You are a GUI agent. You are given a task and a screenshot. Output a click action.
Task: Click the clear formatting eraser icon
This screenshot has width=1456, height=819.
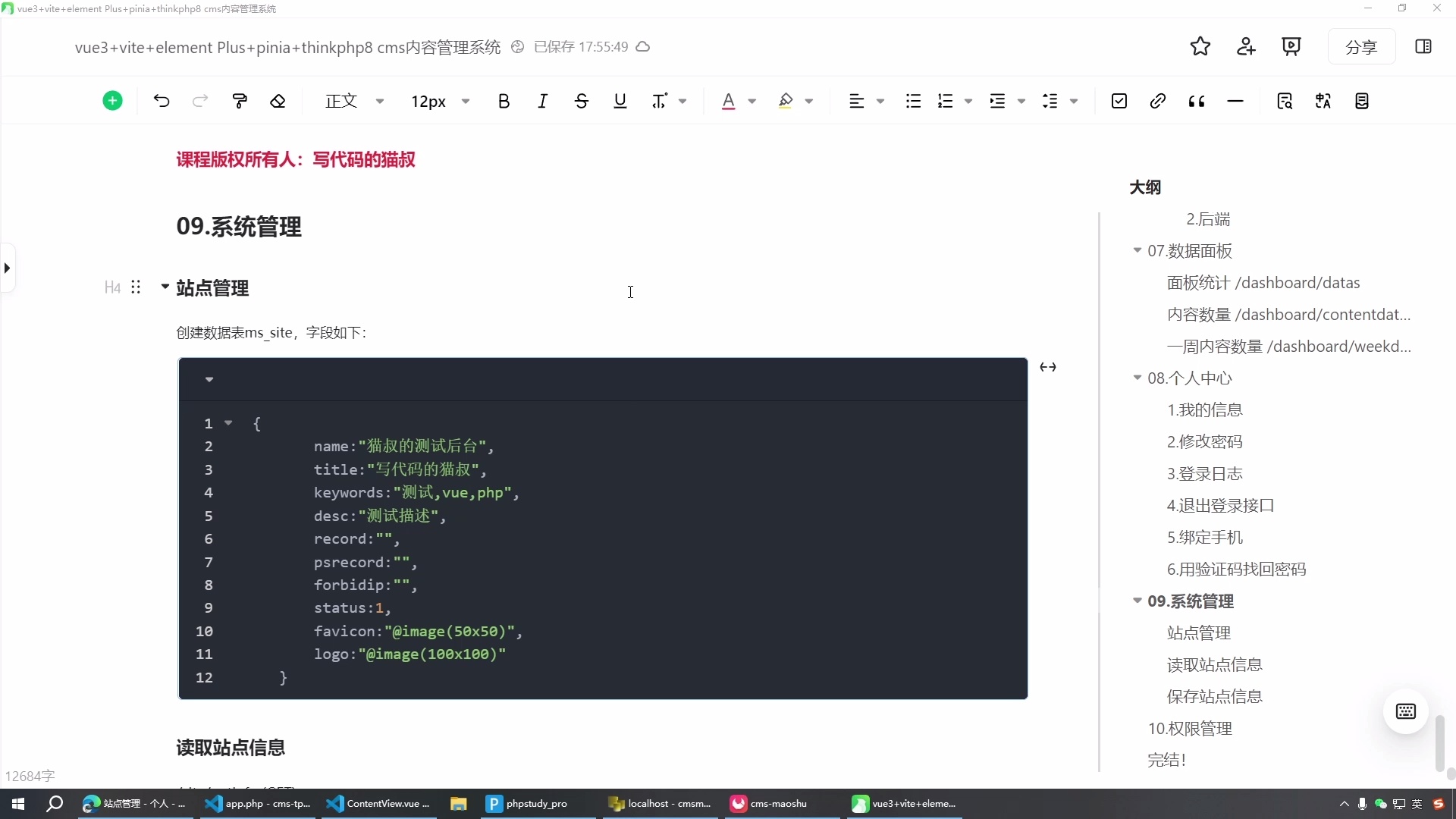coord(278,101)
